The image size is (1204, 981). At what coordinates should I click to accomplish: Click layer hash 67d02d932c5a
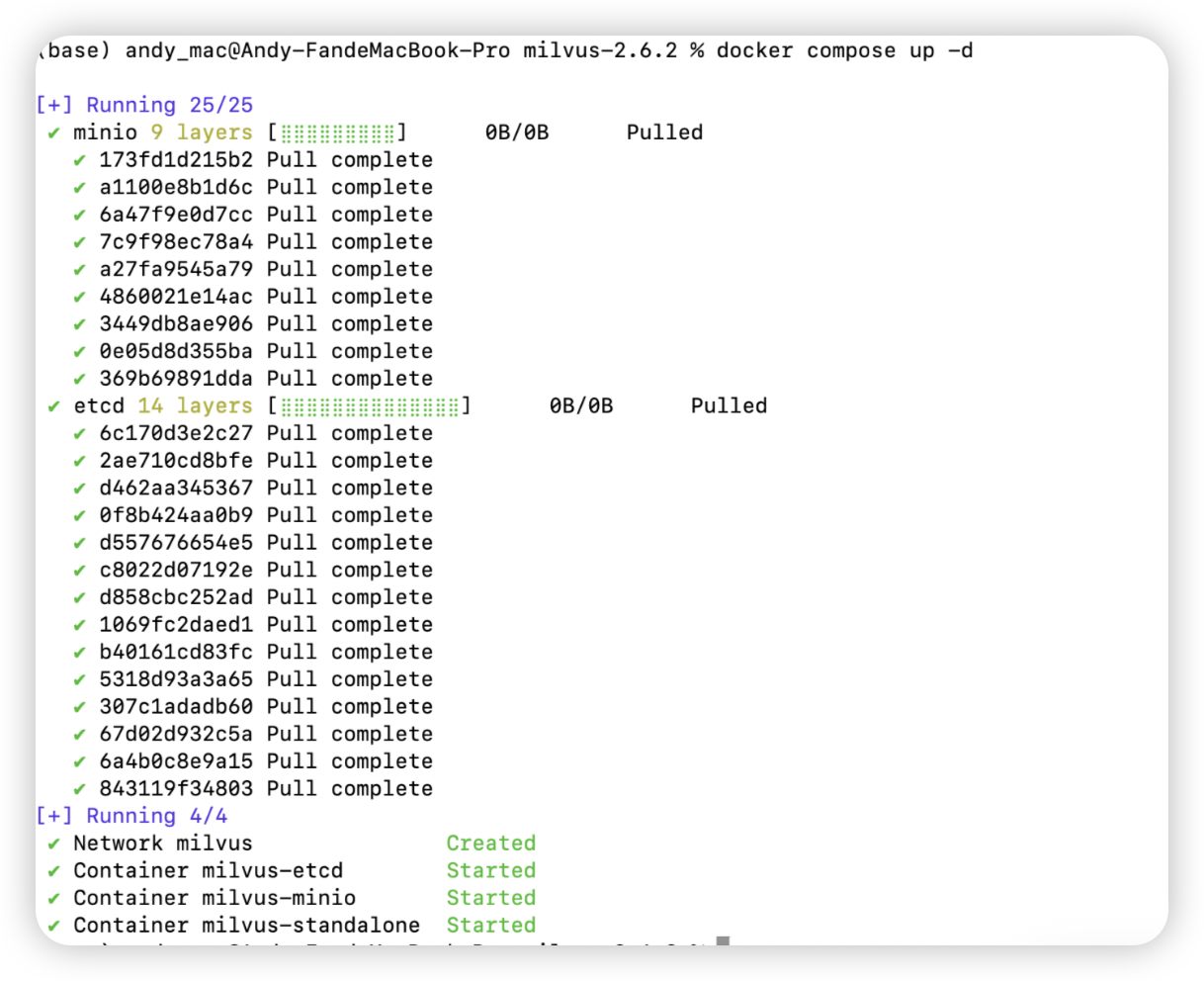point(176,735)
